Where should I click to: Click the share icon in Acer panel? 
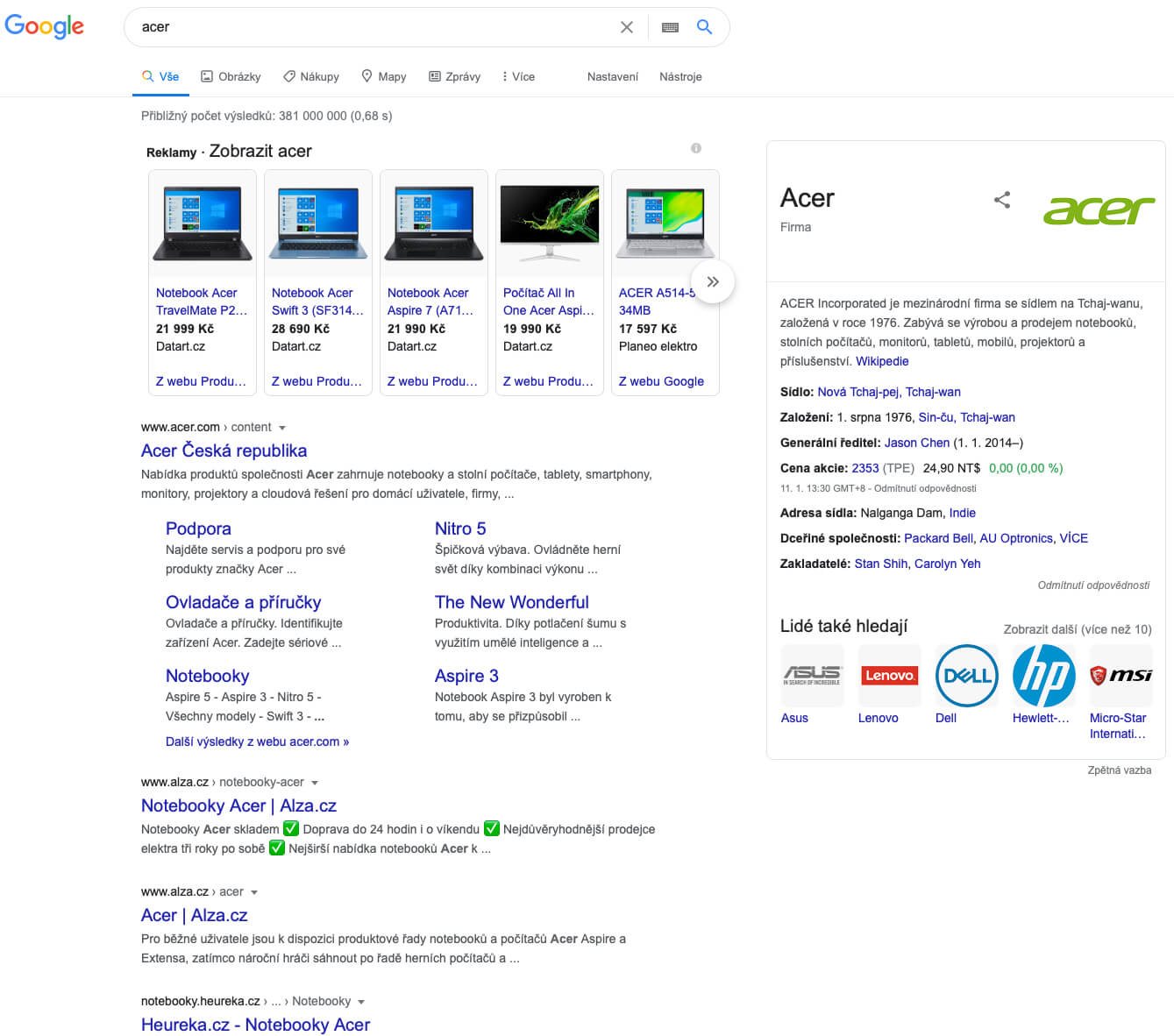pyautogui.click(x=1002, y=200)
